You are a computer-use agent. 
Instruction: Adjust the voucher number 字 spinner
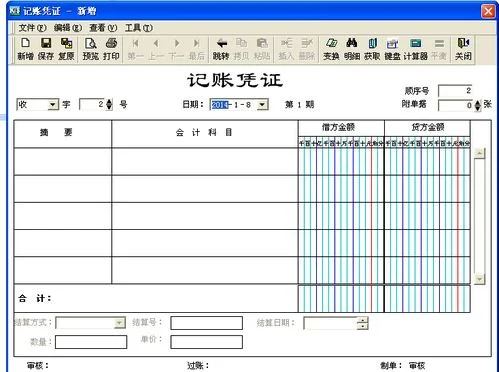coord(109,105)
